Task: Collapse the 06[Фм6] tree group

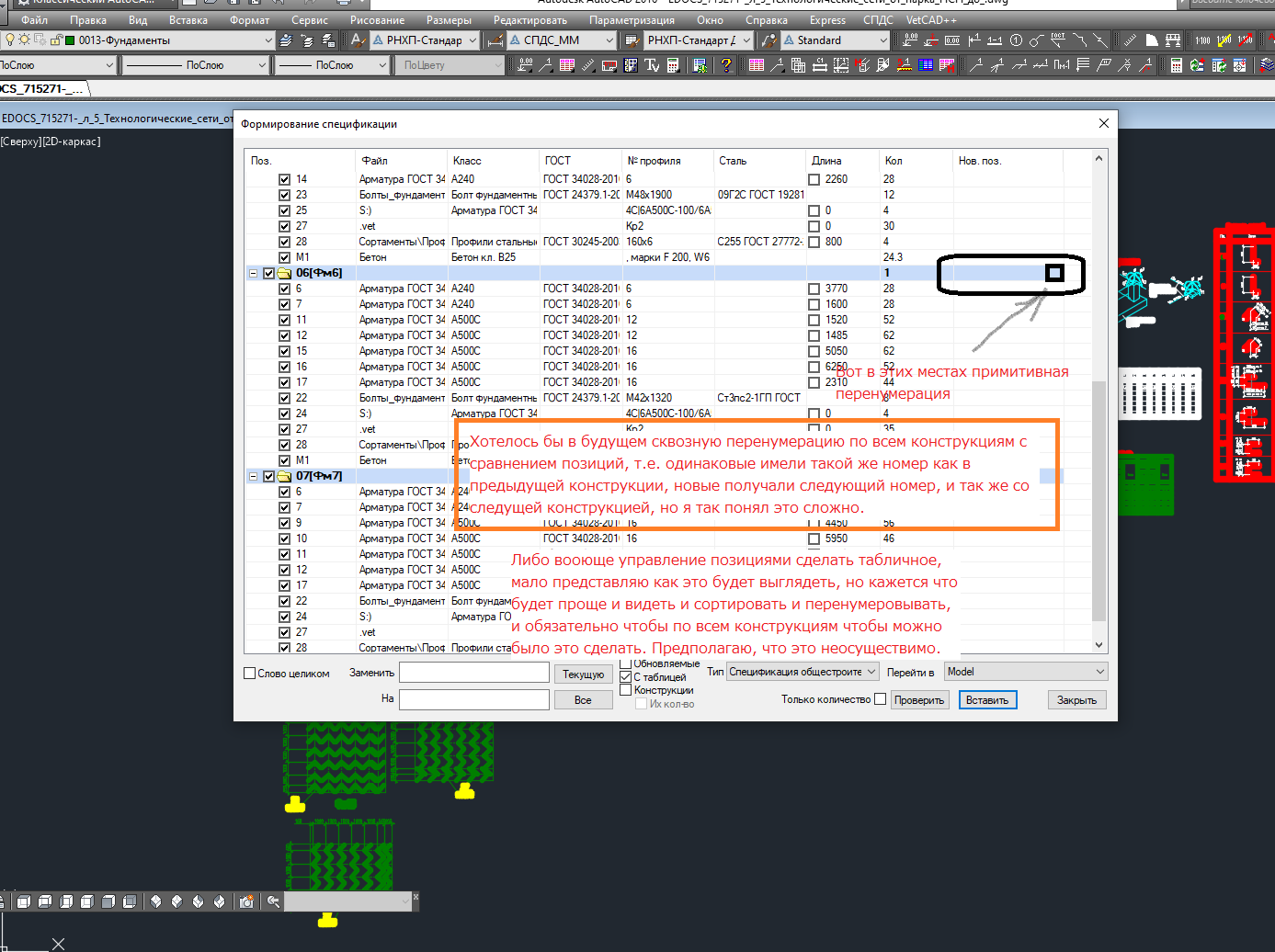Action: tap(253, 273)
